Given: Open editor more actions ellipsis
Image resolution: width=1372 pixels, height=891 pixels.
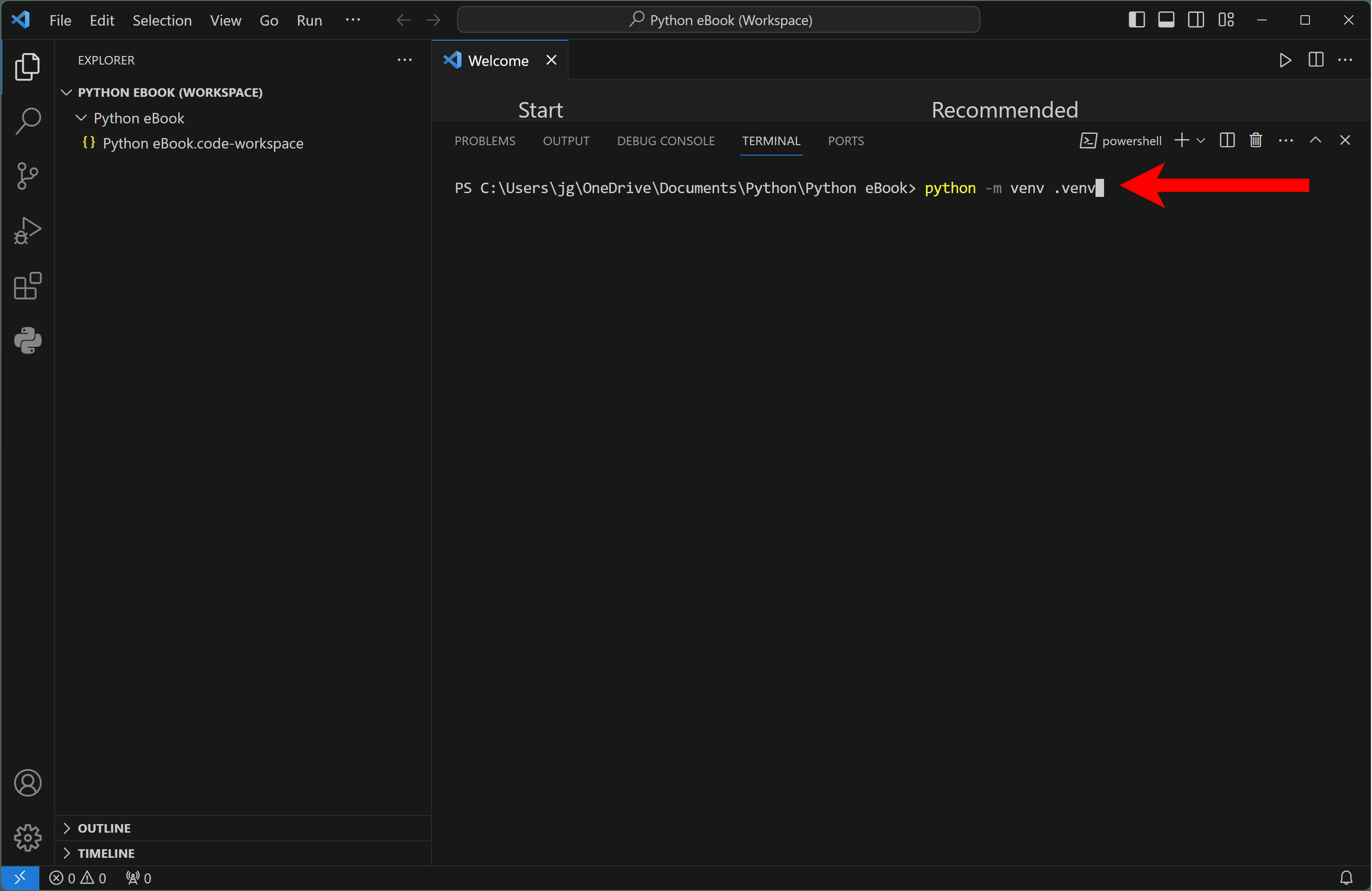Looking at the screenshot, I should point(1345,60).
